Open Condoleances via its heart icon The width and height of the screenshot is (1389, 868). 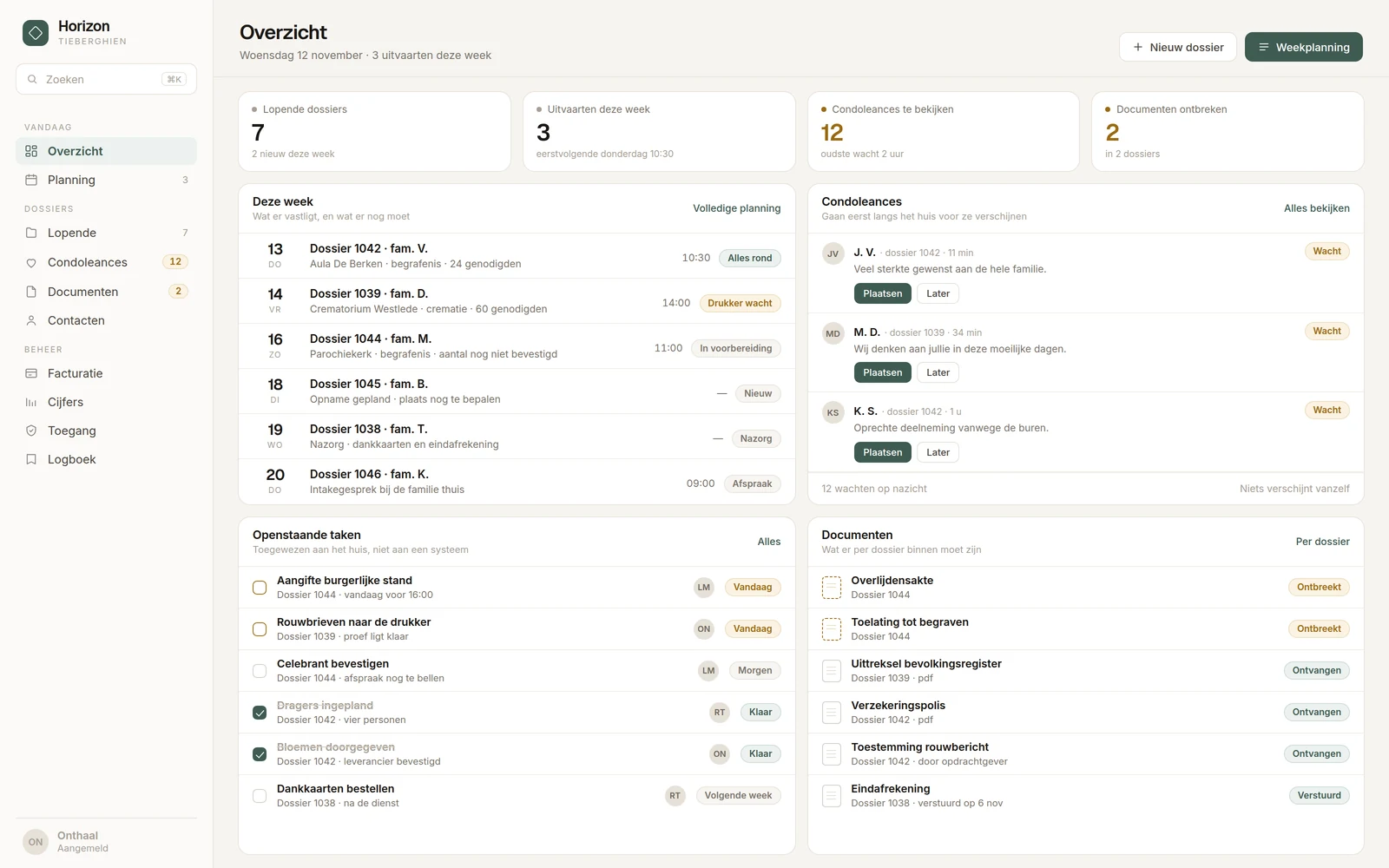[31, 262]
